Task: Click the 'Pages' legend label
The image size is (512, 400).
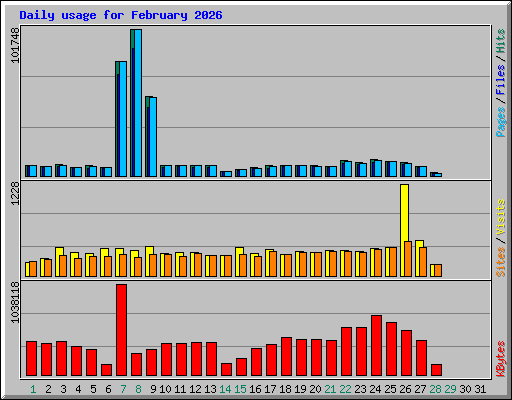Action: pos(501,122)
